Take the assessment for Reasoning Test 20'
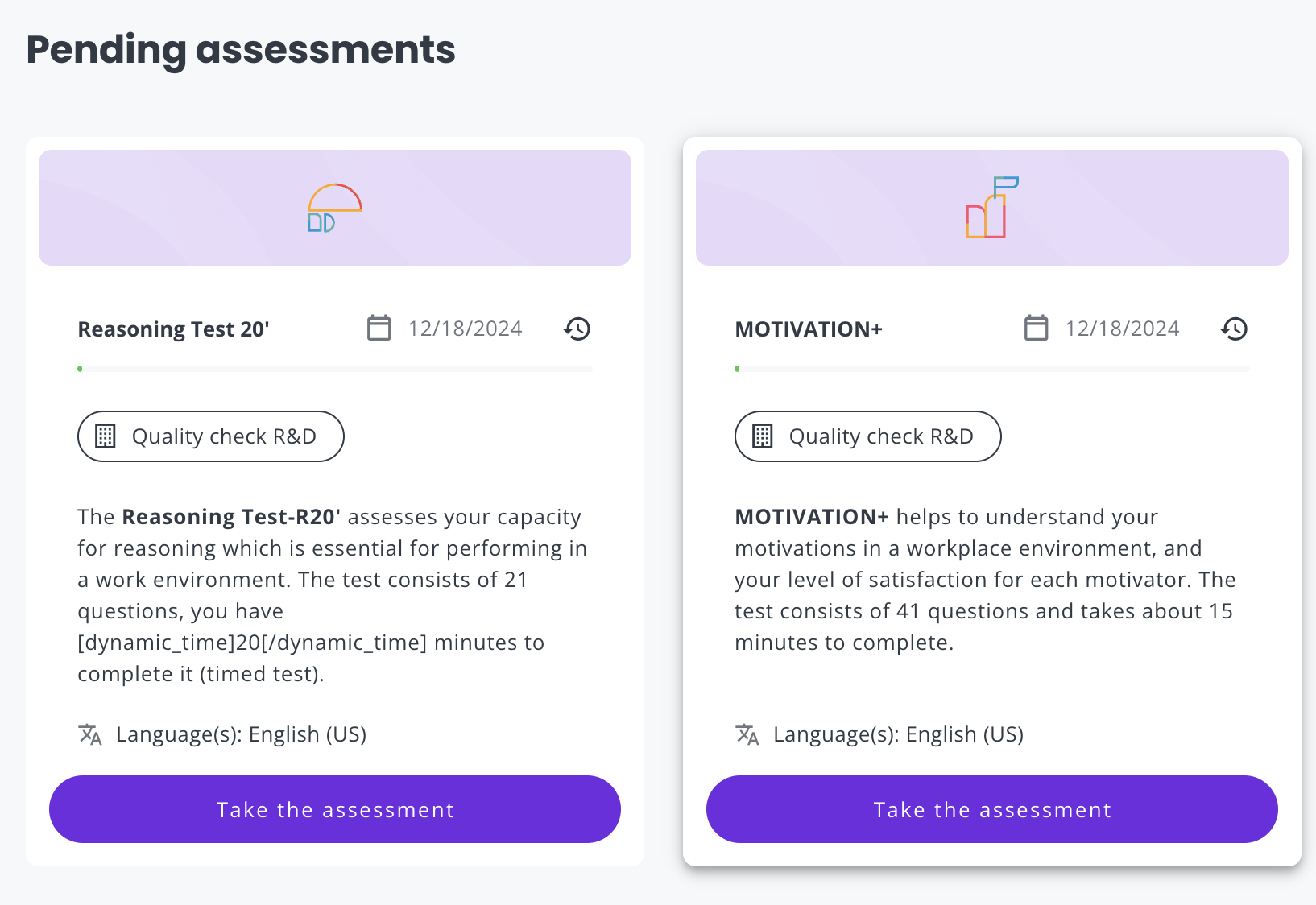1316x905 pixels. (x=335, y=809)
